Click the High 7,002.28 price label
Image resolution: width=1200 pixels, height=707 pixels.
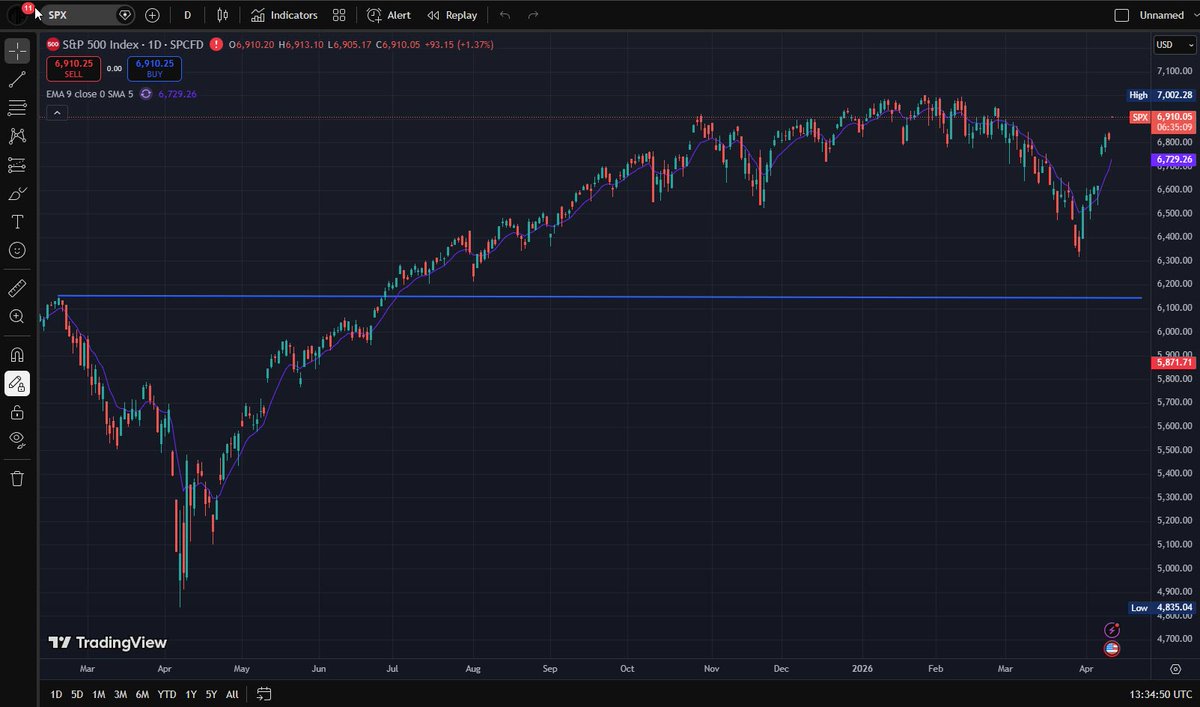(1160, 95)
